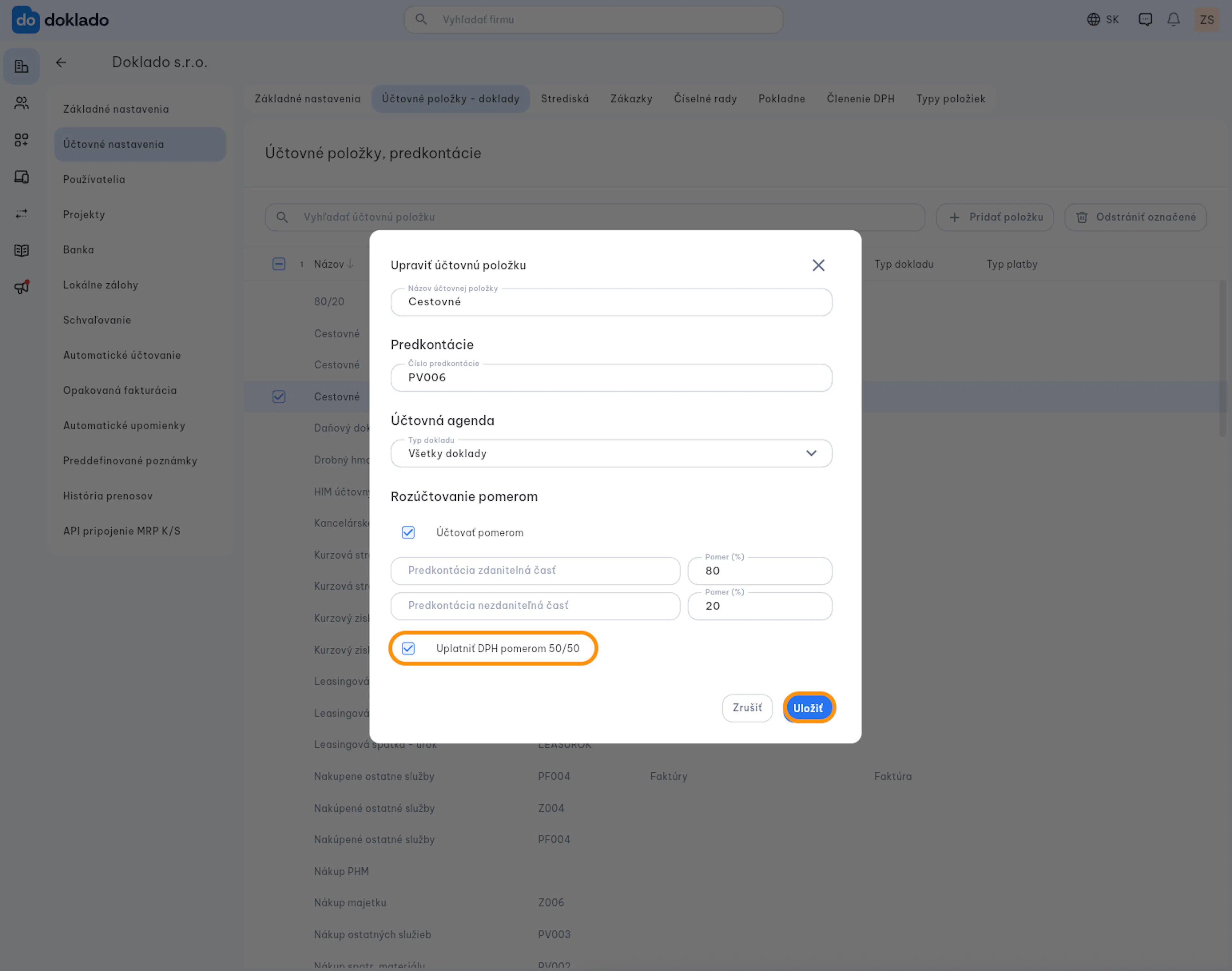Open the megaphone announcements icon in sidebar

21,287
